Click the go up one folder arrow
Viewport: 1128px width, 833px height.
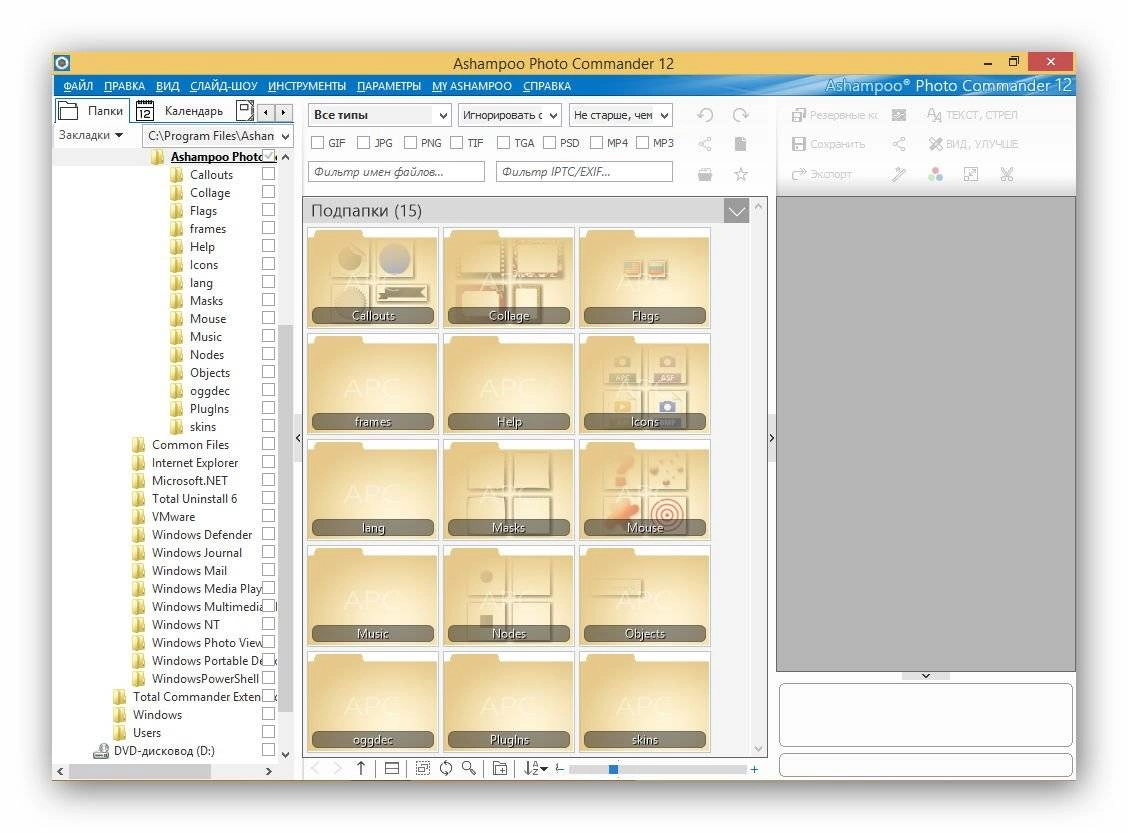[361, 768]
